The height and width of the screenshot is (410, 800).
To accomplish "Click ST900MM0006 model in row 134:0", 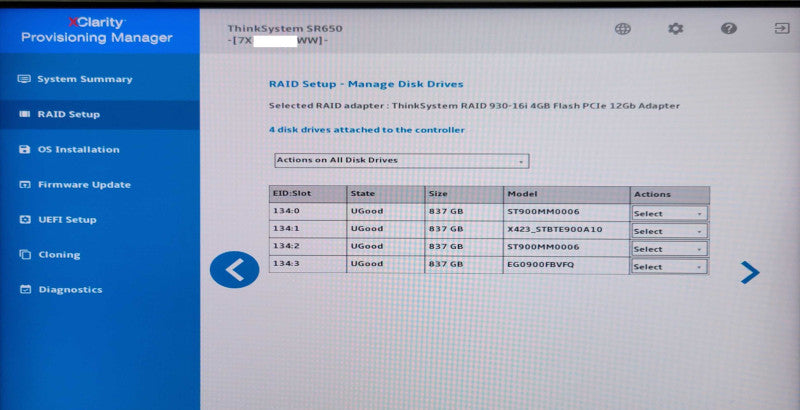I will [566, 212].
